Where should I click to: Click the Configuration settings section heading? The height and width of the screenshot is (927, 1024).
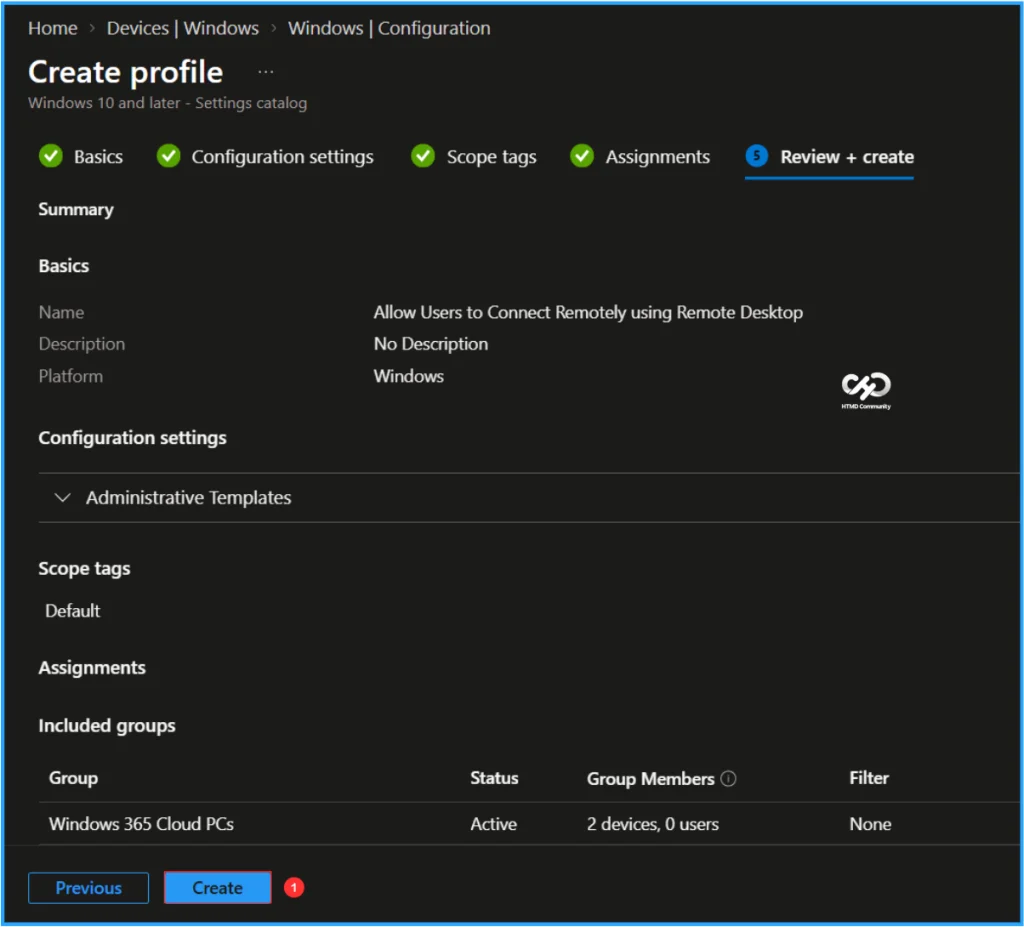(133, 438)
